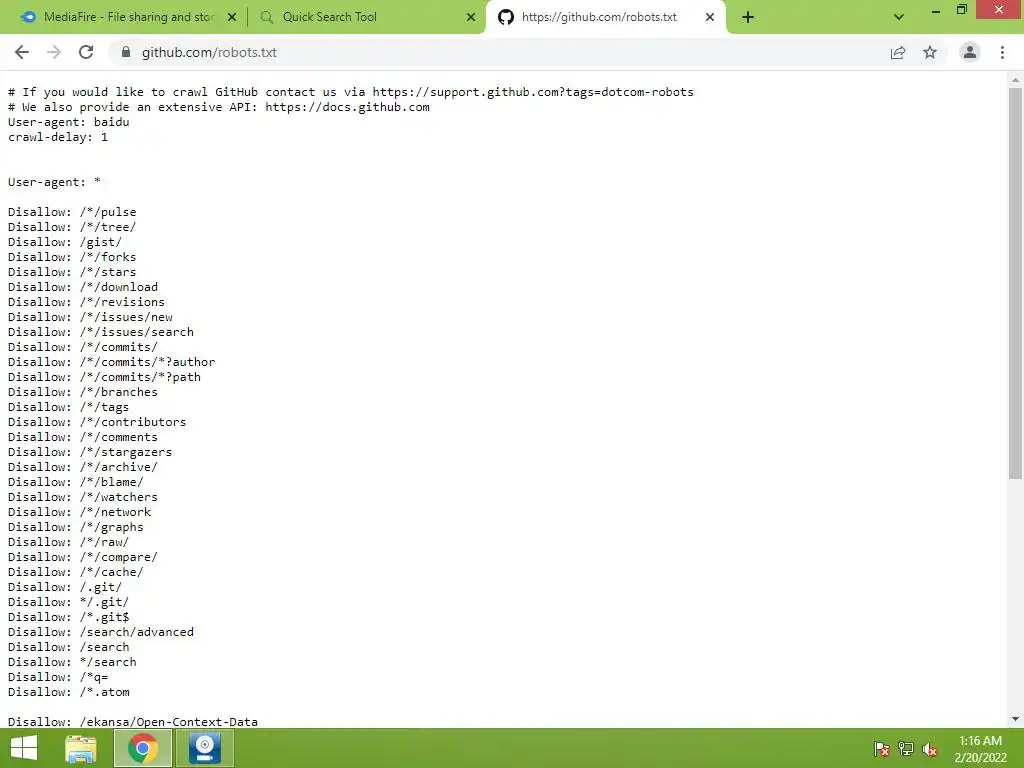1024x768 pixels.
Task: Click "Disallow: /*/download" line
Action: (x=83, y=287)
